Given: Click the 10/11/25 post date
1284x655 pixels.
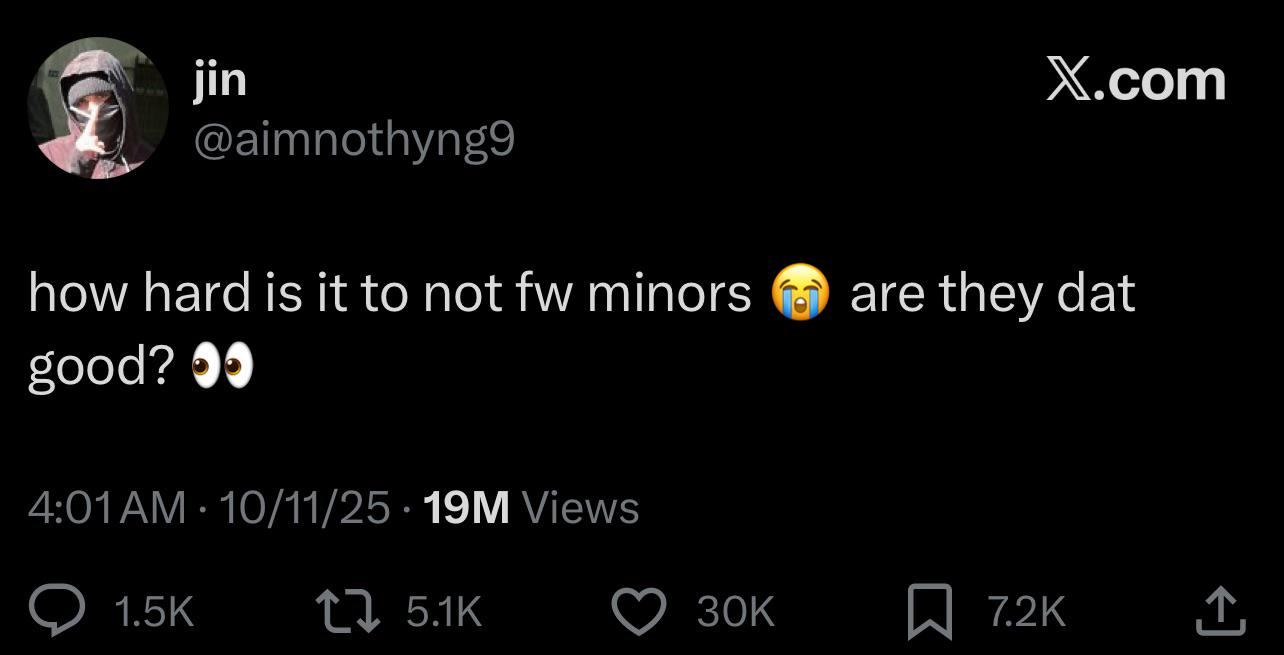Looking at the screenshot, I should (303, 508).
